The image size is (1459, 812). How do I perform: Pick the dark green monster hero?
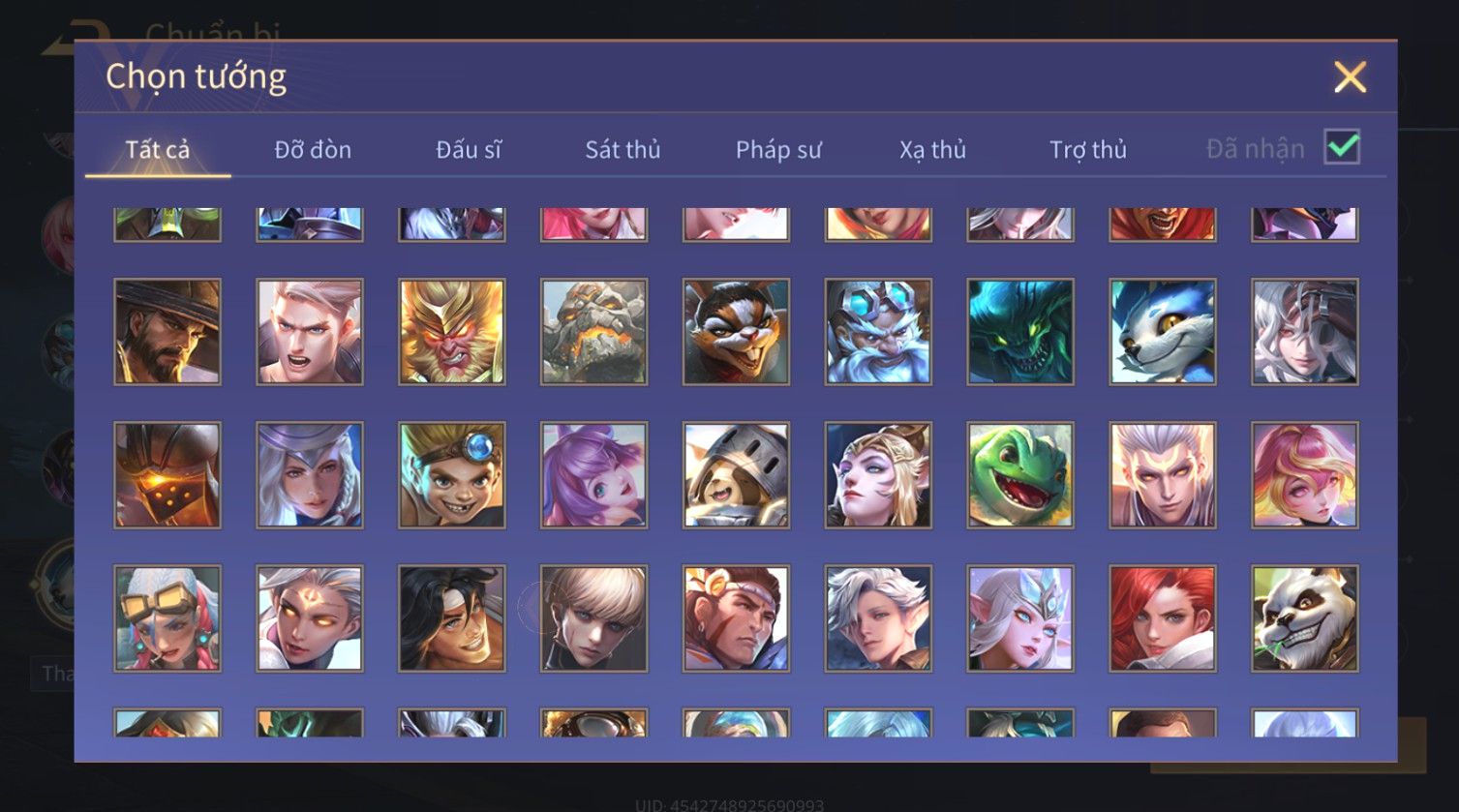[x=1020, y=332]
